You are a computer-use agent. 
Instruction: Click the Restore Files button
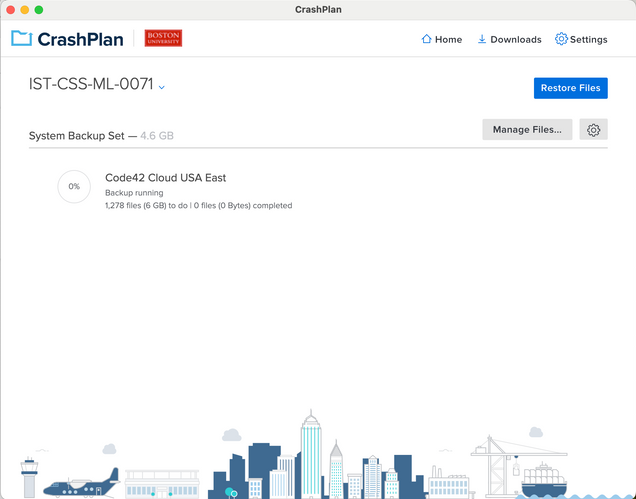pyautogui.click(x=570, y=88)
